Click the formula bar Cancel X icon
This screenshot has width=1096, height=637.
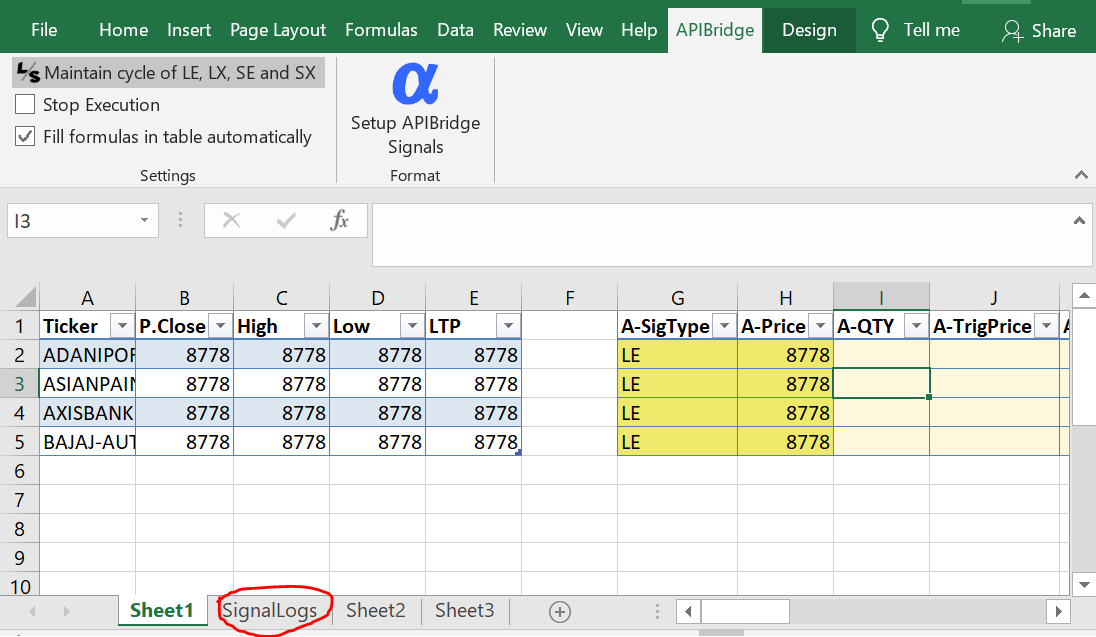click(231, 221)
